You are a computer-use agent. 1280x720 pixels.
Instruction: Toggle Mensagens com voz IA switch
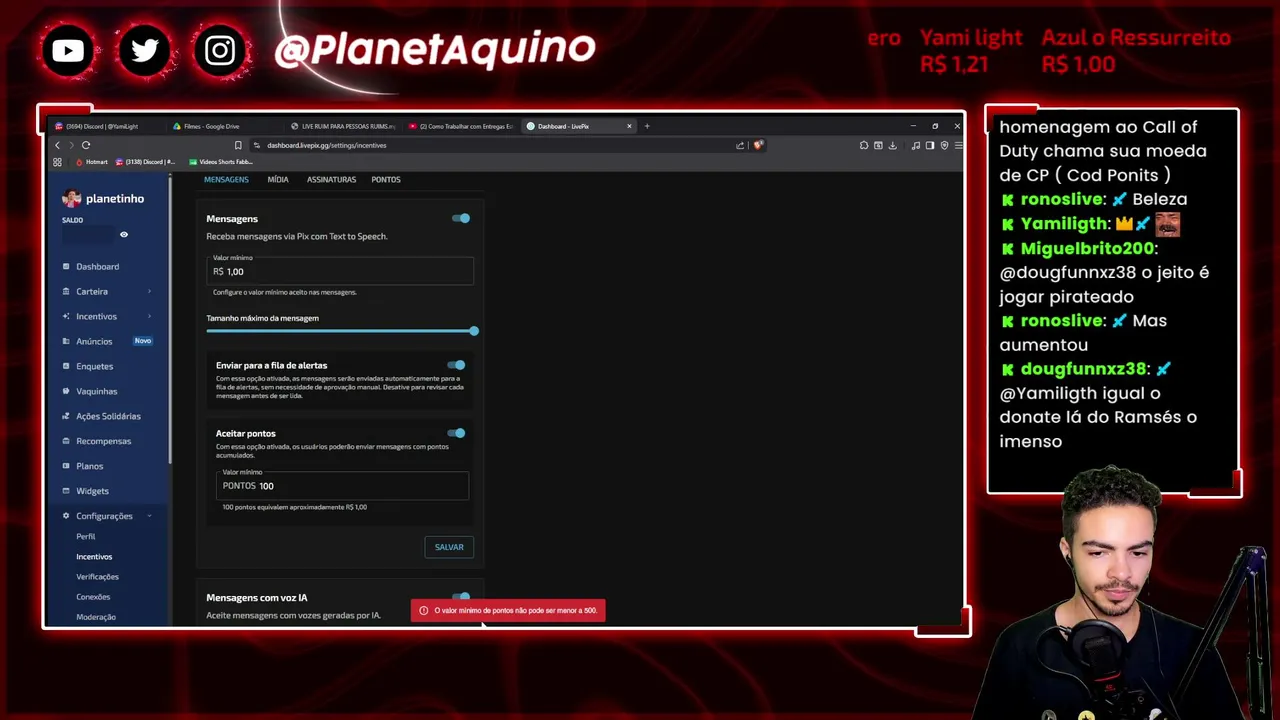(x=461, y=597)
